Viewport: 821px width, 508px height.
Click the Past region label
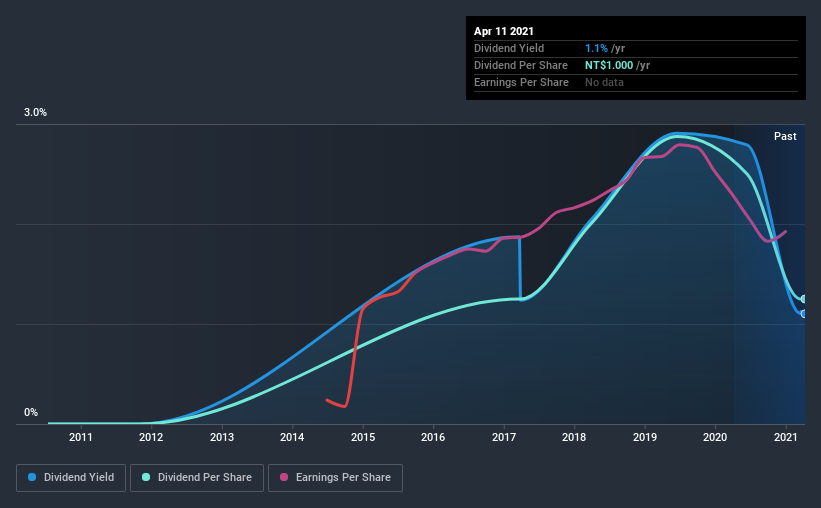[x=785, y=136]
